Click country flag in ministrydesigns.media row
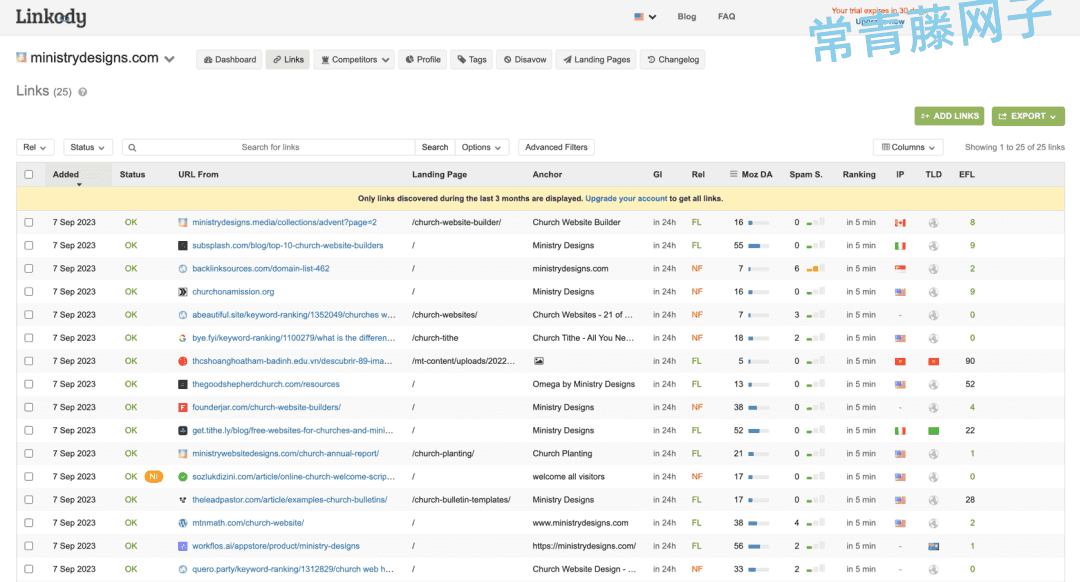This screenshot has width=1080, height=582. pyautogui.click(x=900, y=222)
